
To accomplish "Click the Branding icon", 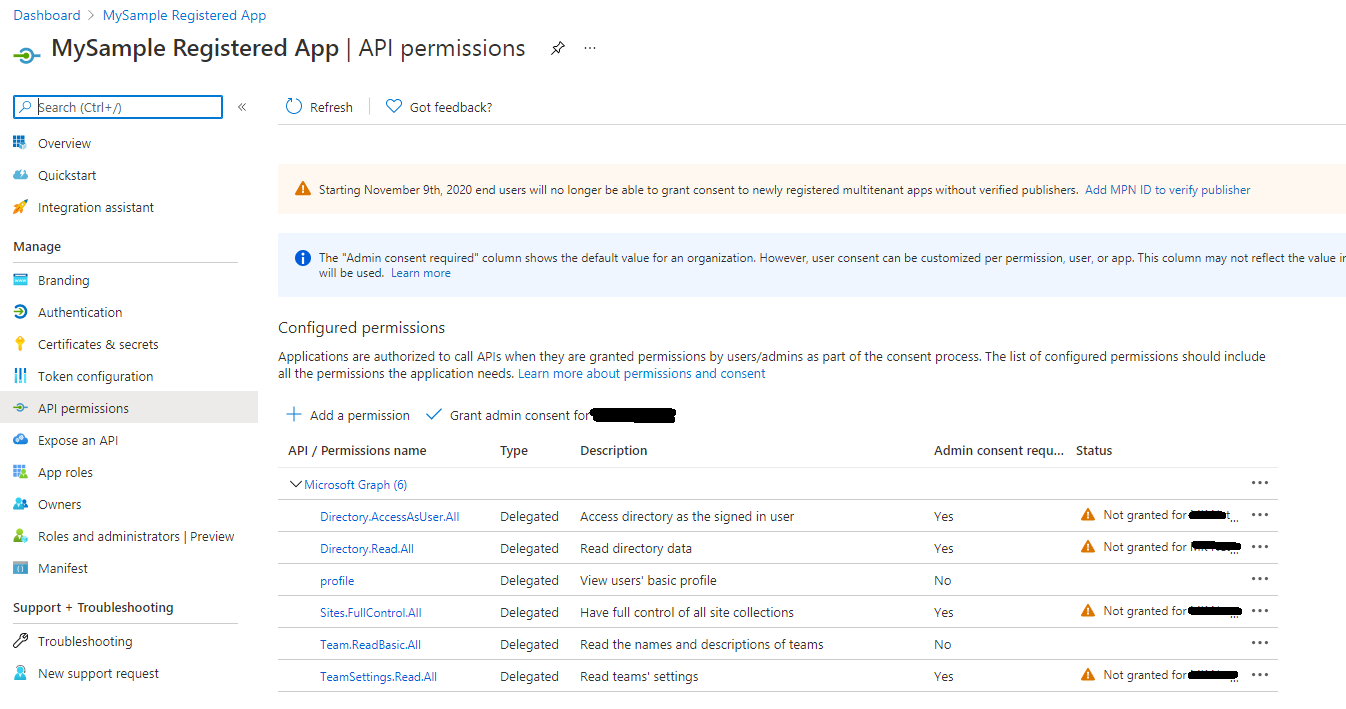I will [20, 280].
